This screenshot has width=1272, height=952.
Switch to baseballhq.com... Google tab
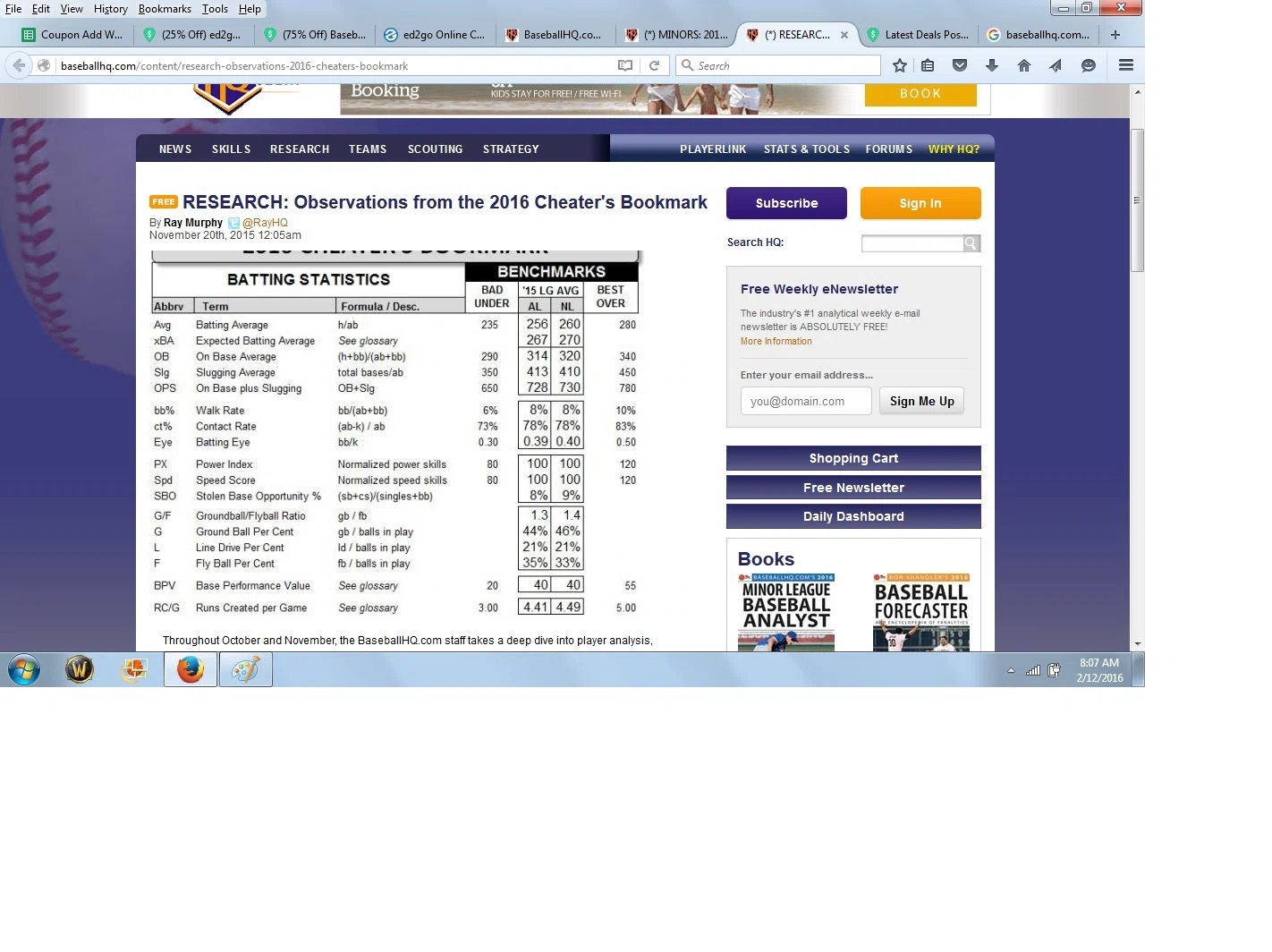(x=1039, y=35)
